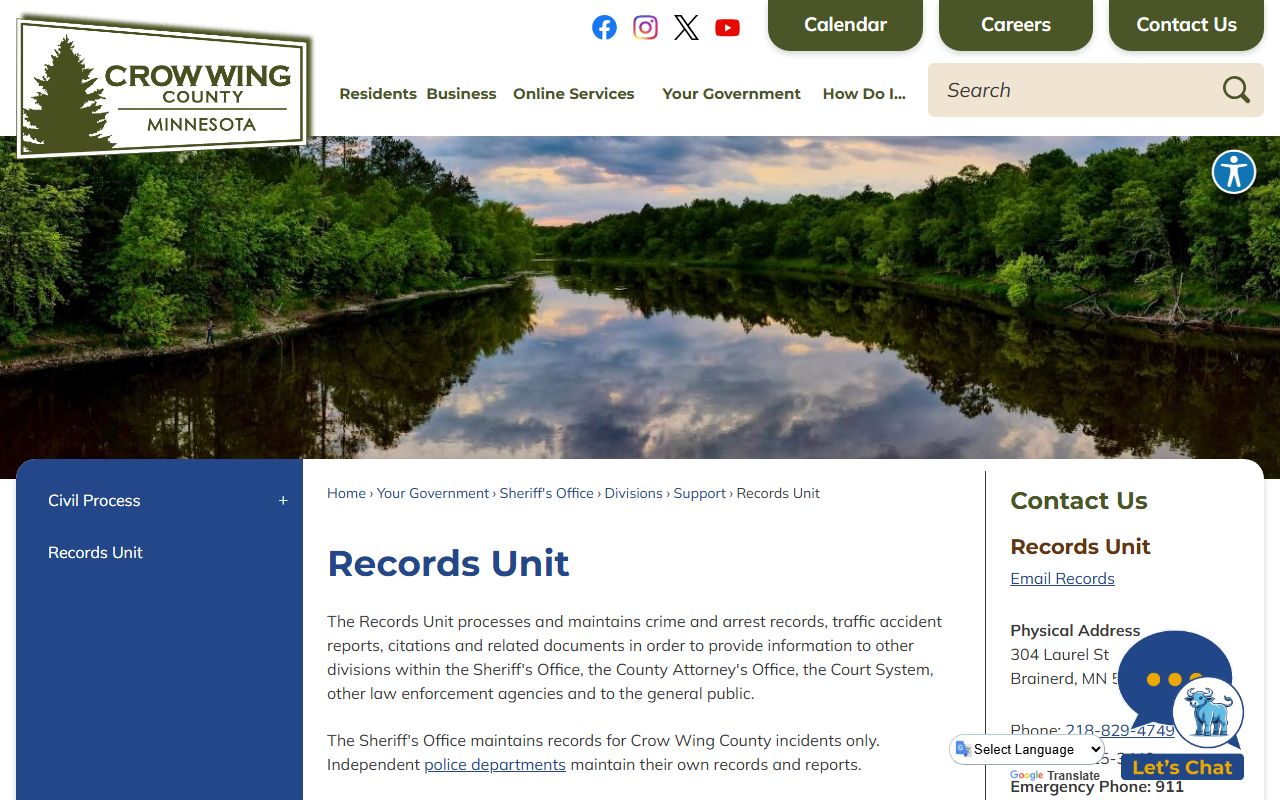The height and width of the screenshot is (800, 1280).
Task: Open the How Do I... menu
Action: click(864, 93)
